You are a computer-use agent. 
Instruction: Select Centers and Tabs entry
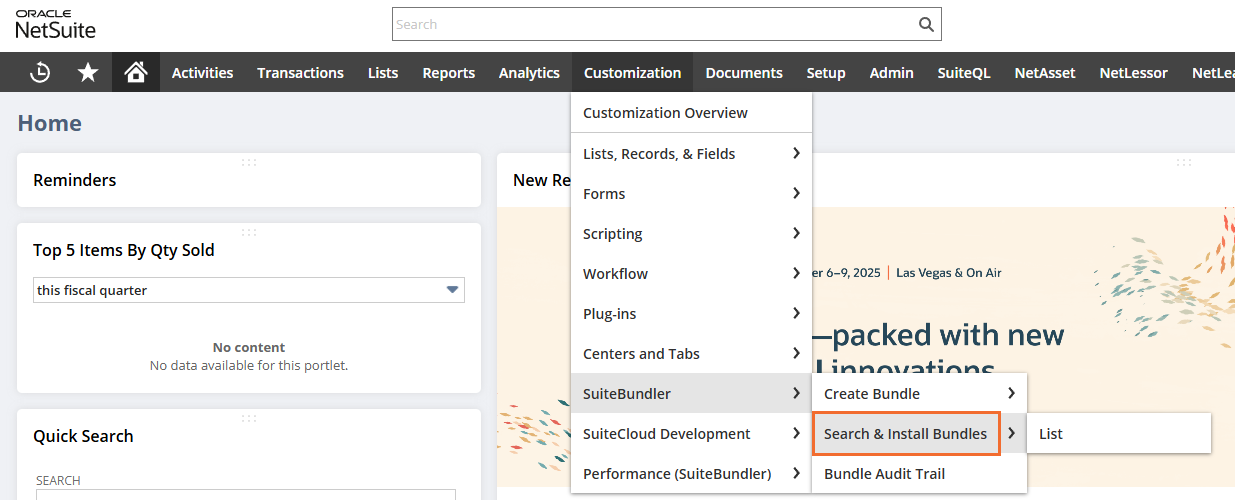pyautogui.click(x=692, y=353)
